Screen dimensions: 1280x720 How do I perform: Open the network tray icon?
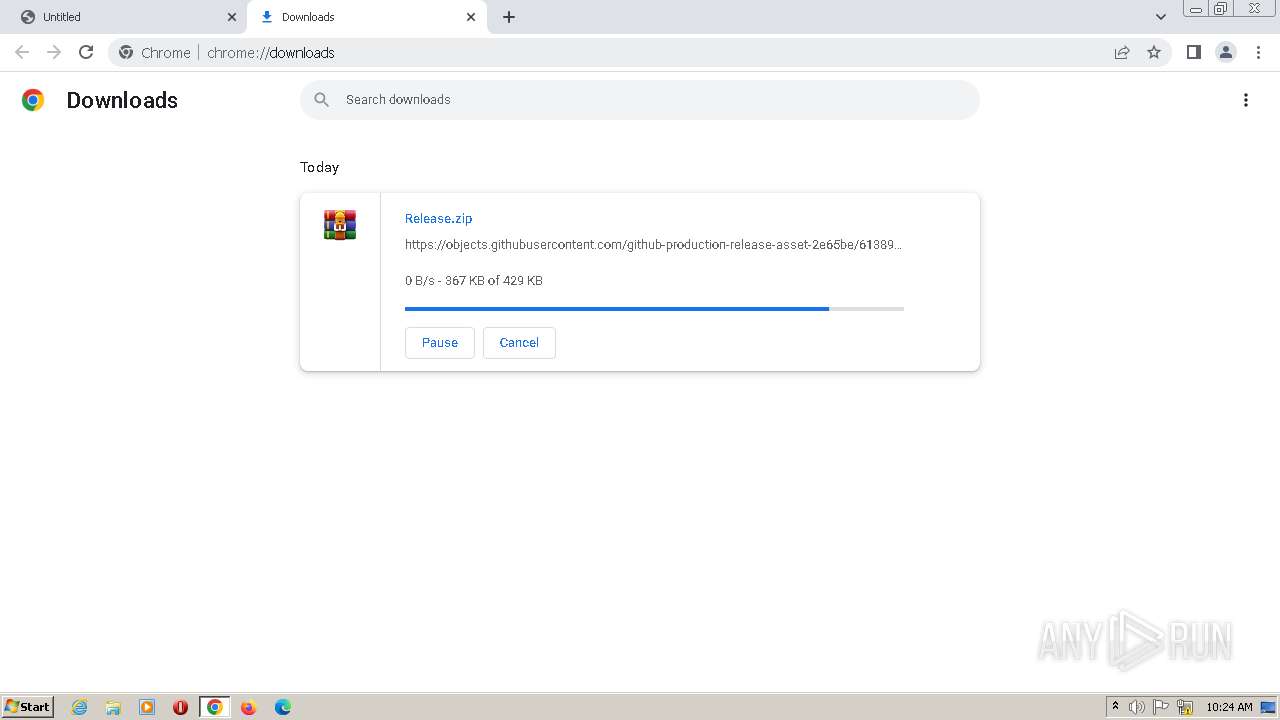coord(1186,707)
